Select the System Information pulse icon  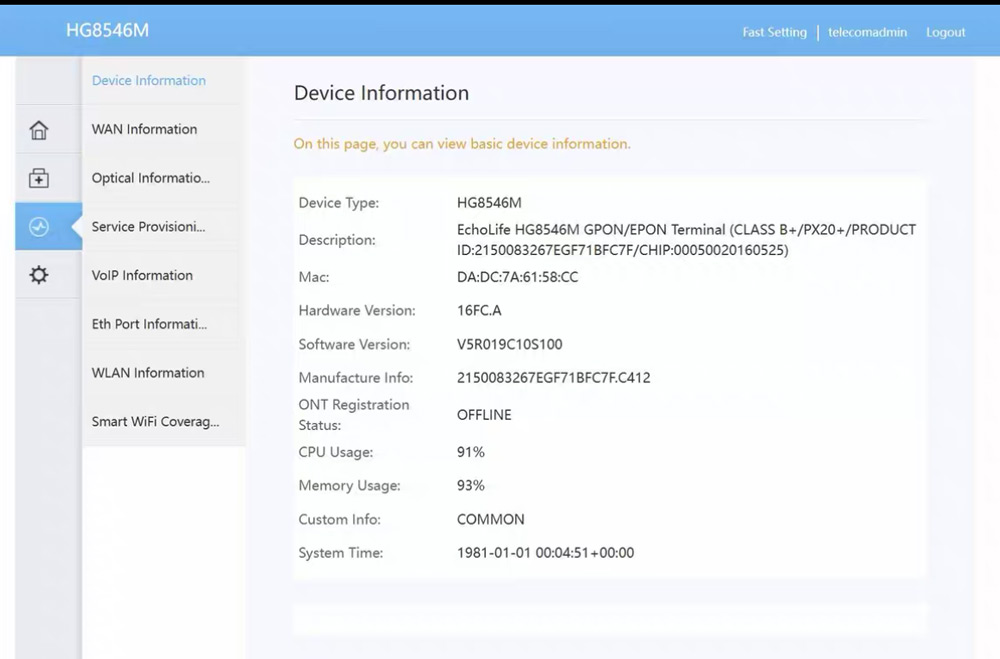tap(39, 226)
